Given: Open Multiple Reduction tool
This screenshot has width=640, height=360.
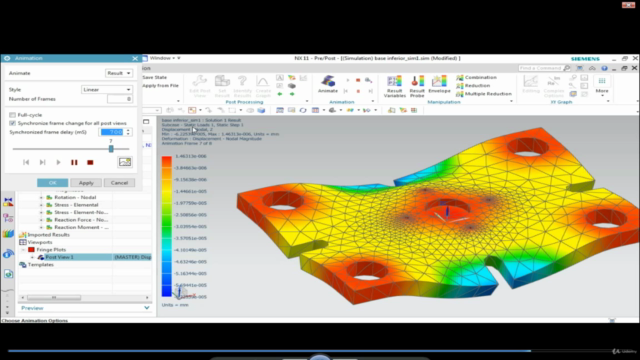Looking at the screenshot, I should [484, 94].
